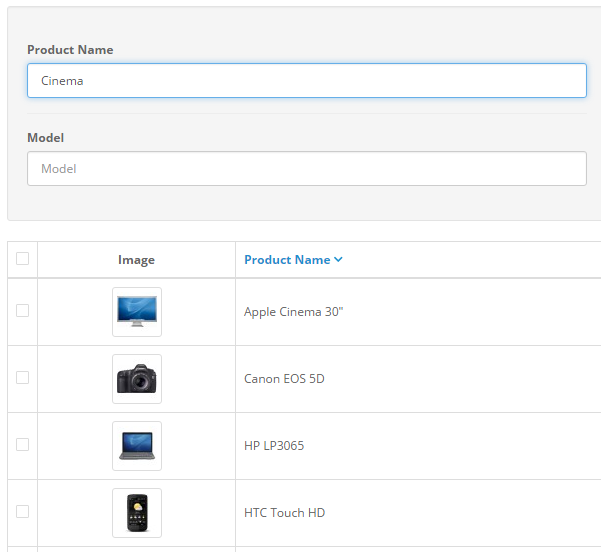Click the Model filter label

click(46, 138)
